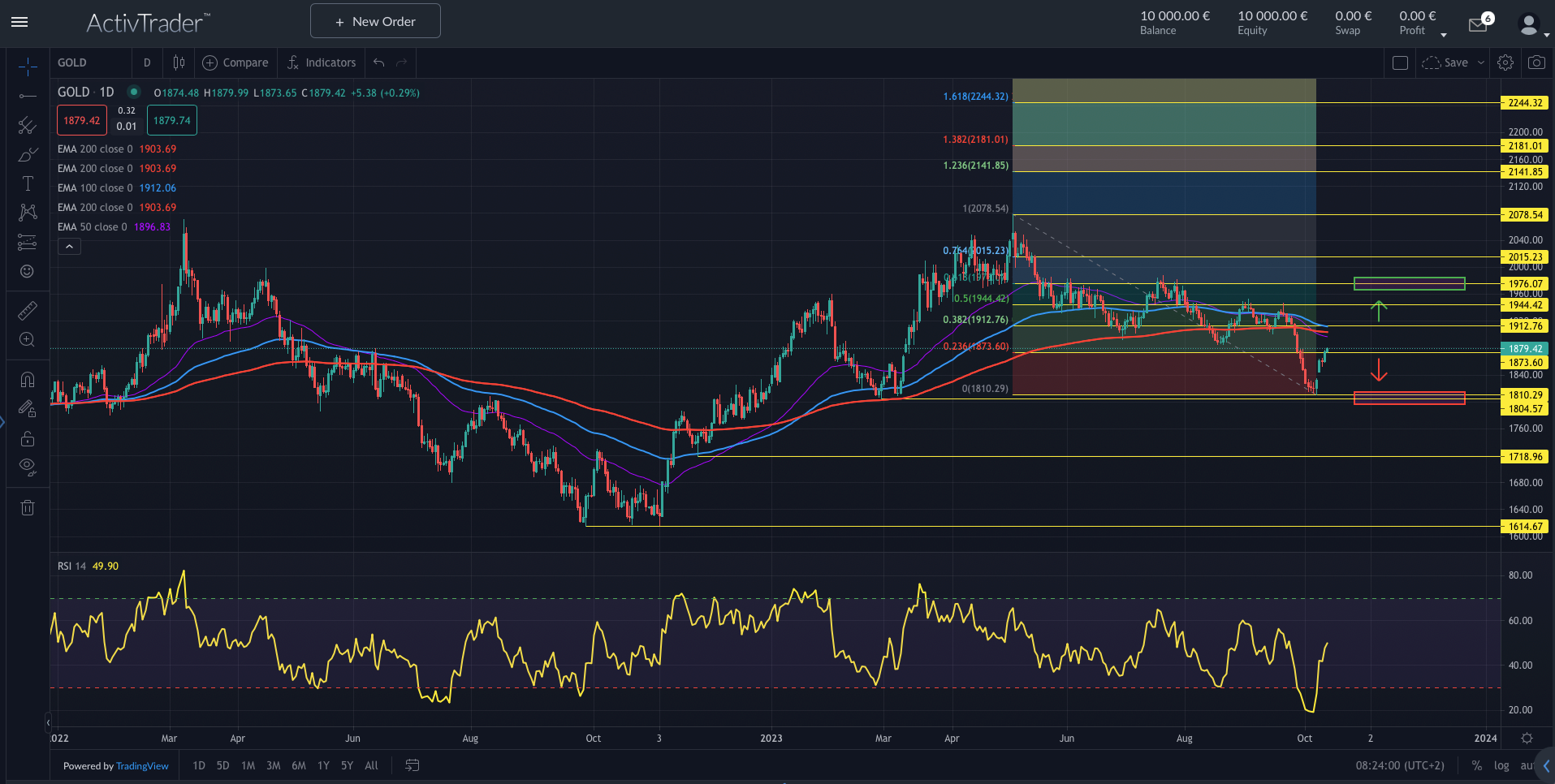Select the 5D timeframe tab
Image resolution: width=1555 pixels, height=784 pixels.
222,765
